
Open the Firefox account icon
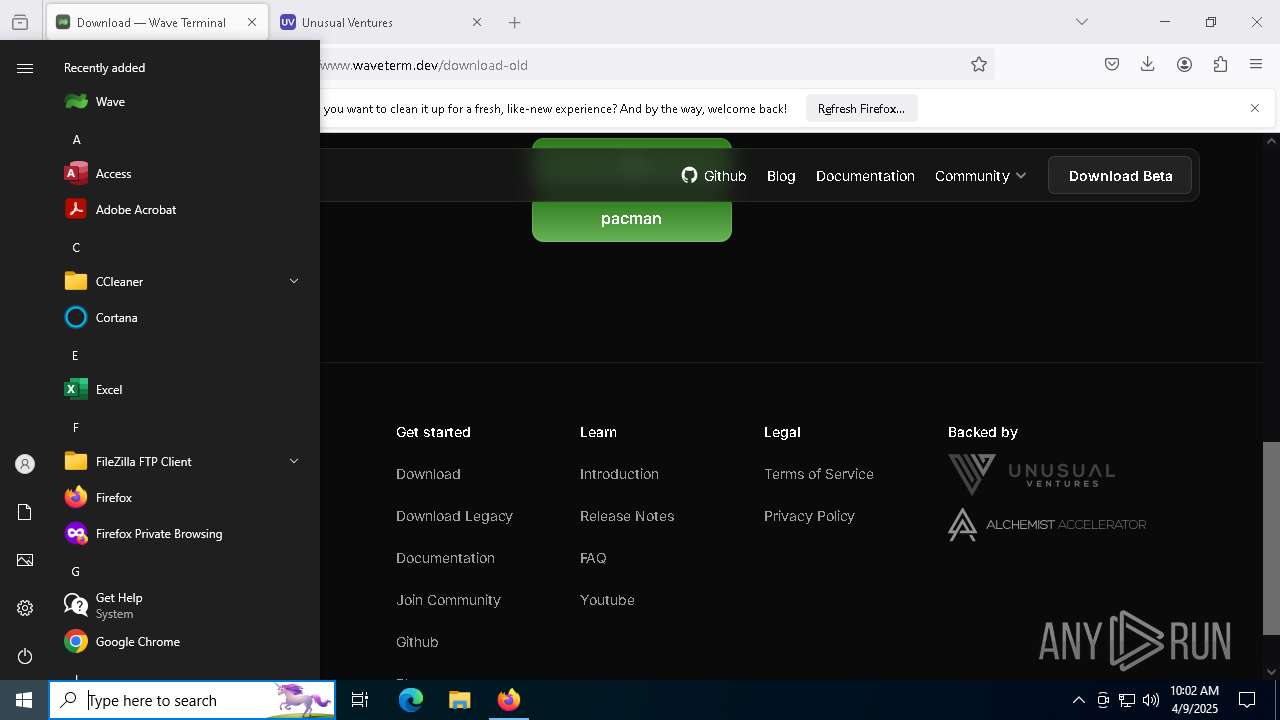coord(1184,65)
